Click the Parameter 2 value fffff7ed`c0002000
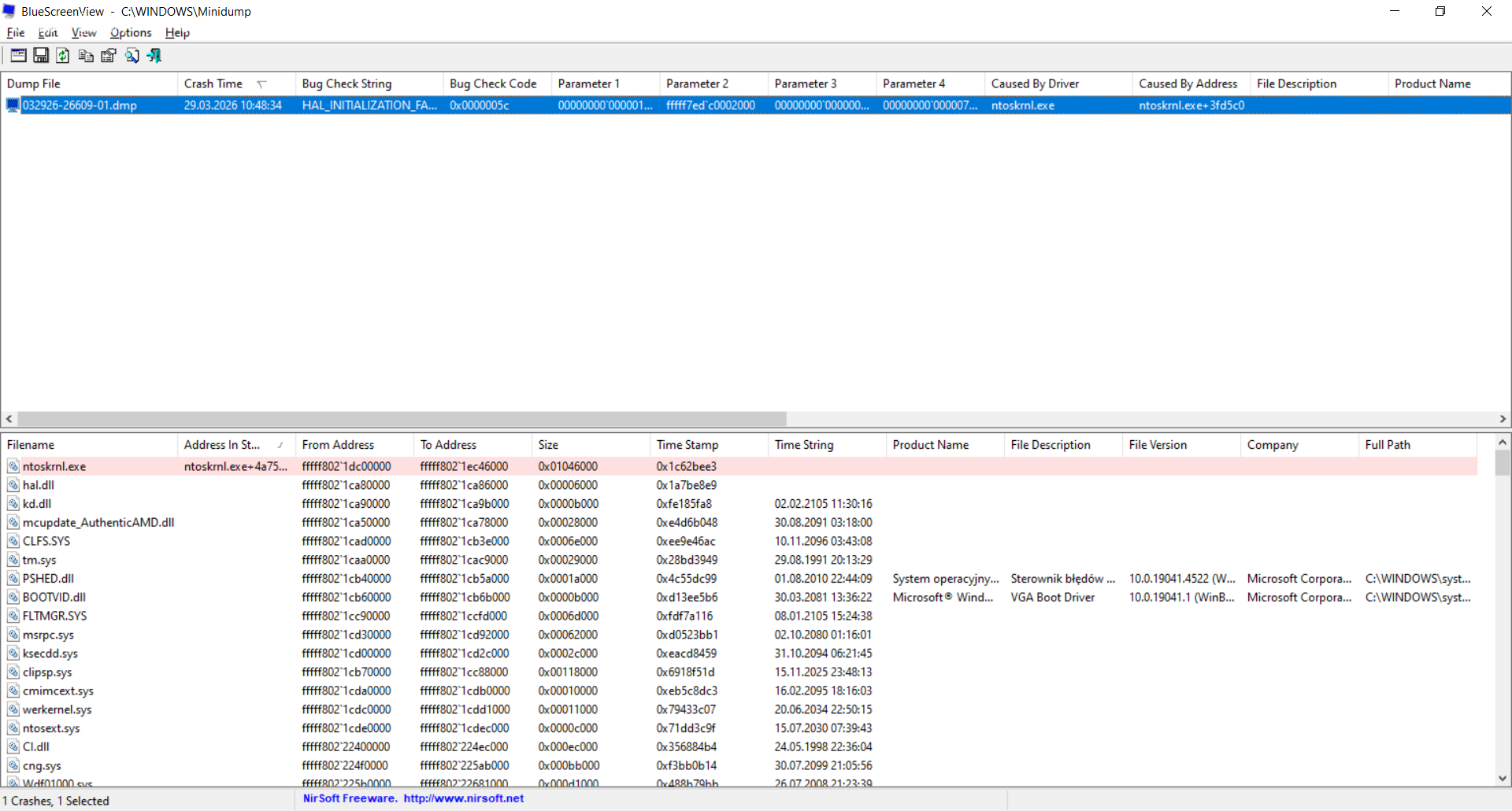The width and height of the screenshot is (1512, 811). tap(710, 106)
